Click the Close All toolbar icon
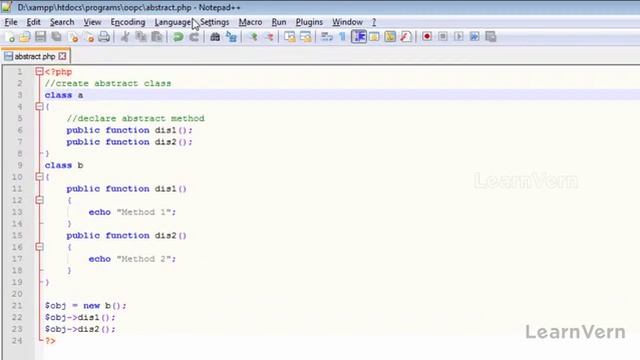This screenshot has height=360, width=640. pos(89,37)
